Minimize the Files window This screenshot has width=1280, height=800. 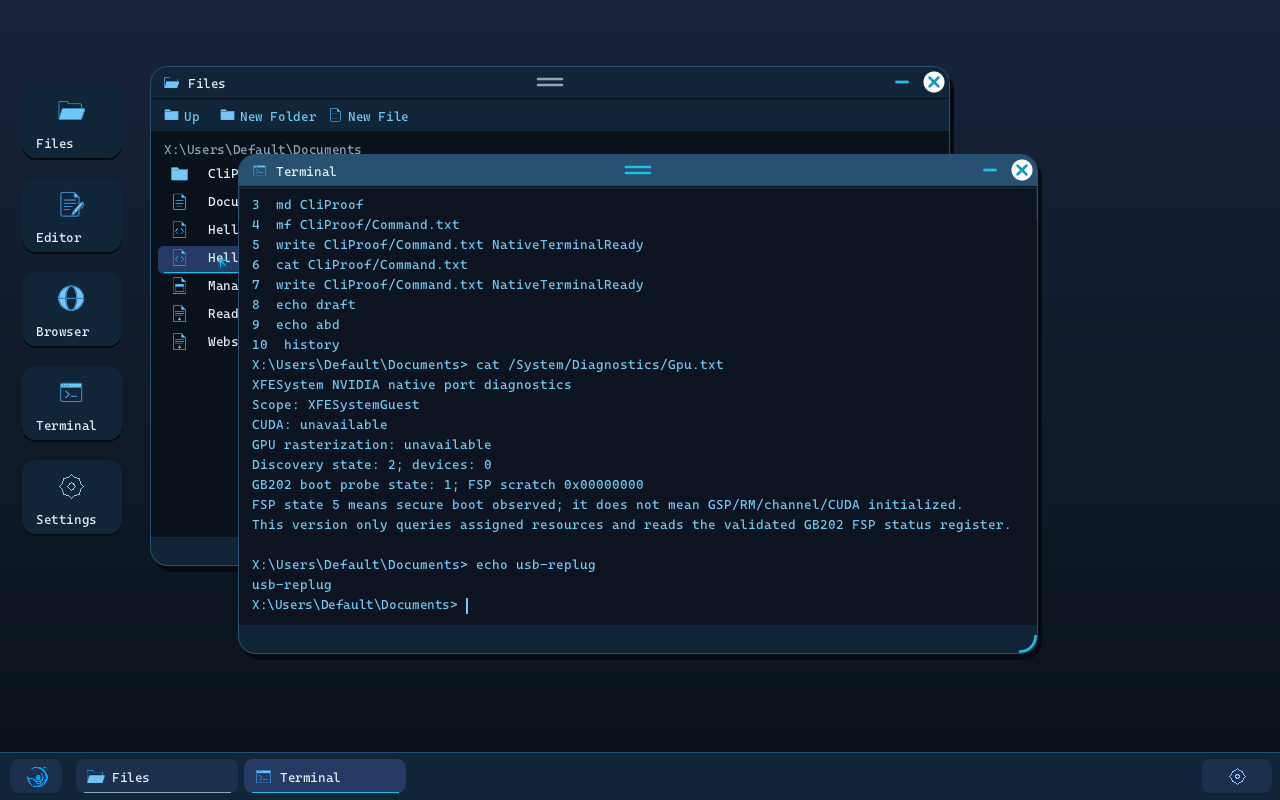tap(902, 82)
